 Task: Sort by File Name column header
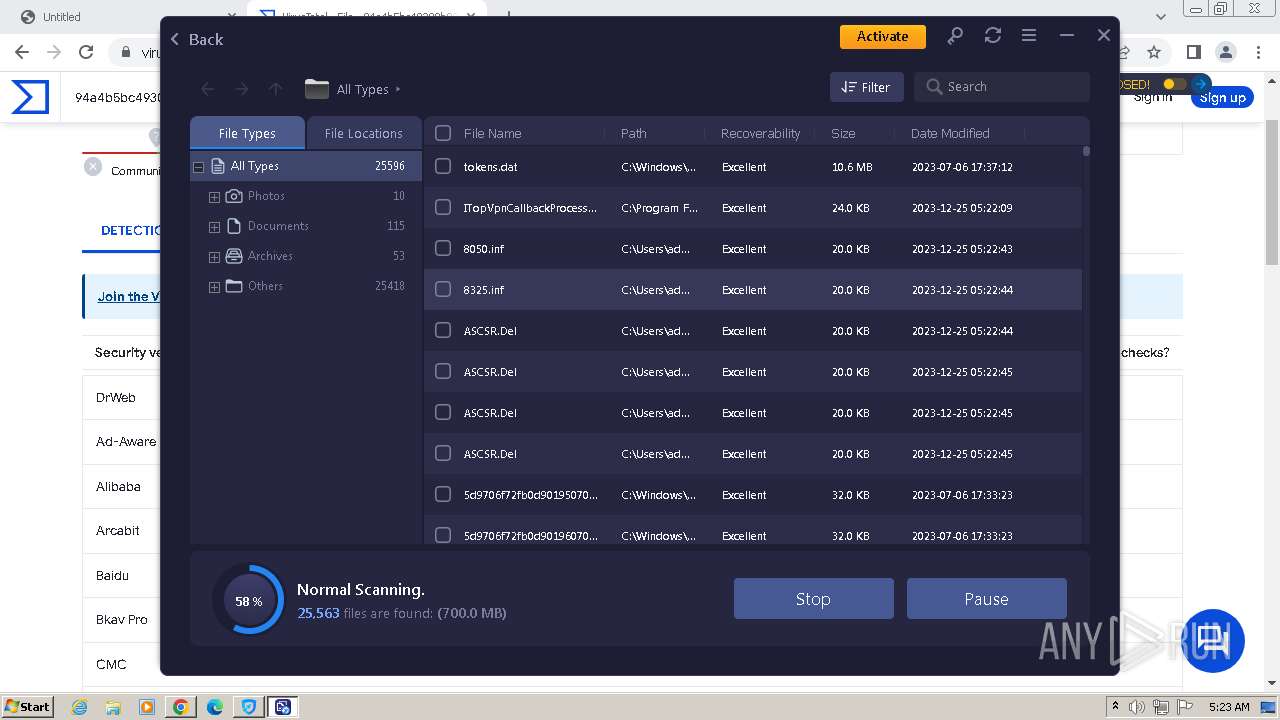pyautogui.click(x=492, y=133)
